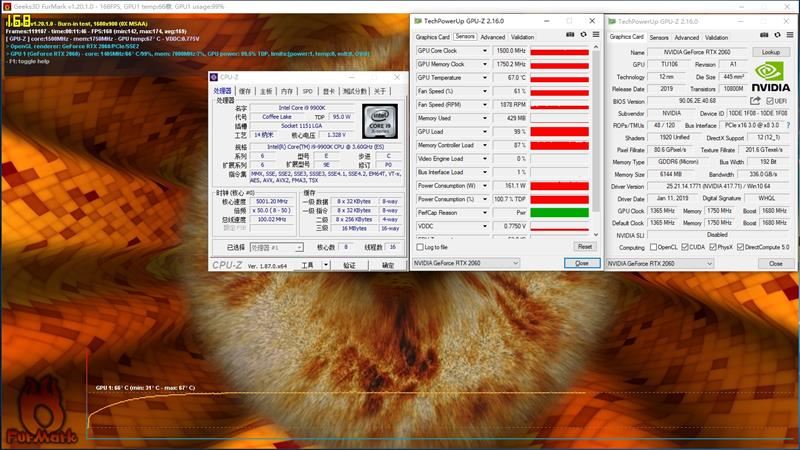Click the screenshot camera icon in the GPU-Z sensors window

pos(570,35)
